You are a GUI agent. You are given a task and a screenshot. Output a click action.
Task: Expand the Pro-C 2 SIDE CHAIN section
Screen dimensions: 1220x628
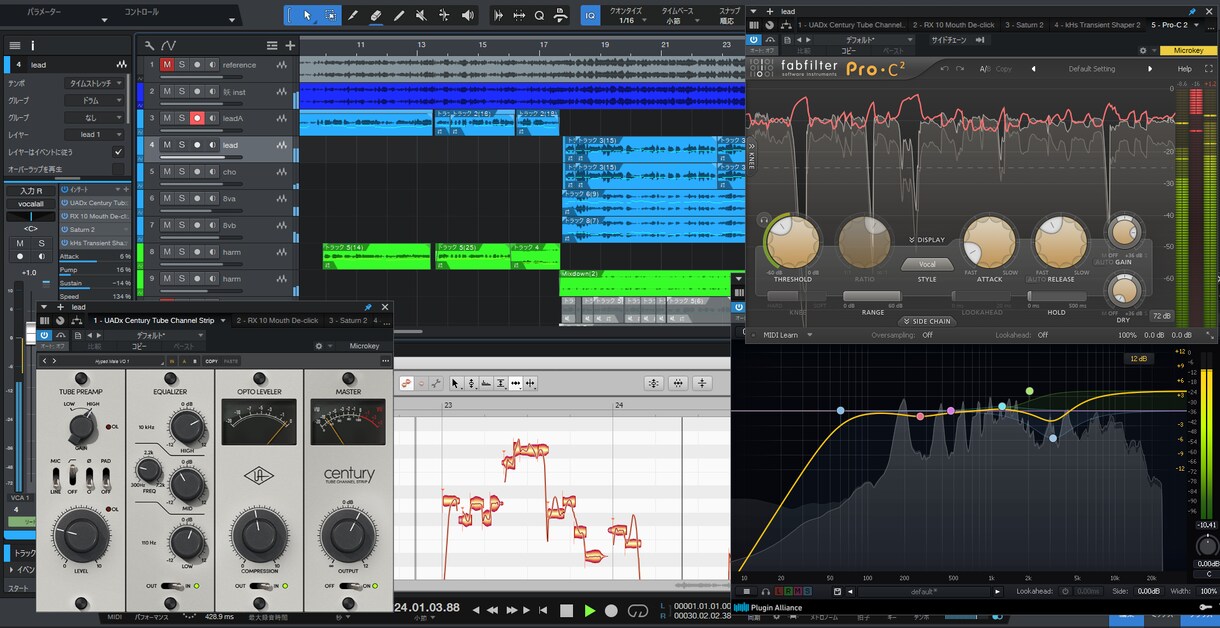coord(927,321)
